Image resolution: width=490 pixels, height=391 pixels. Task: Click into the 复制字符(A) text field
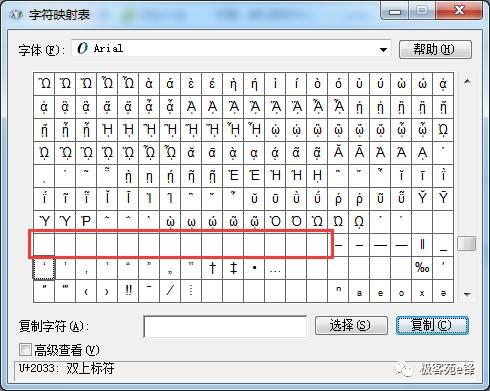225,327
